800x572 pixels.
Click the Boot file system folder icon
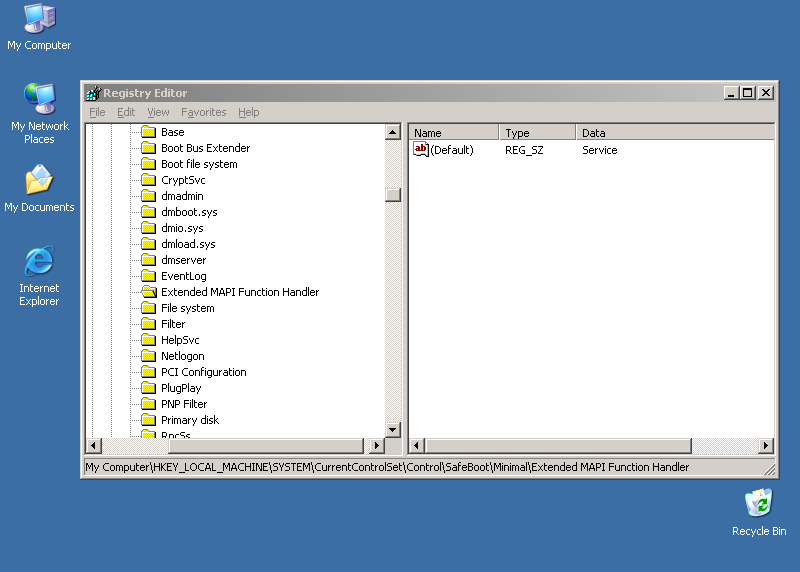pyautogui.click(x=148, y=164)
